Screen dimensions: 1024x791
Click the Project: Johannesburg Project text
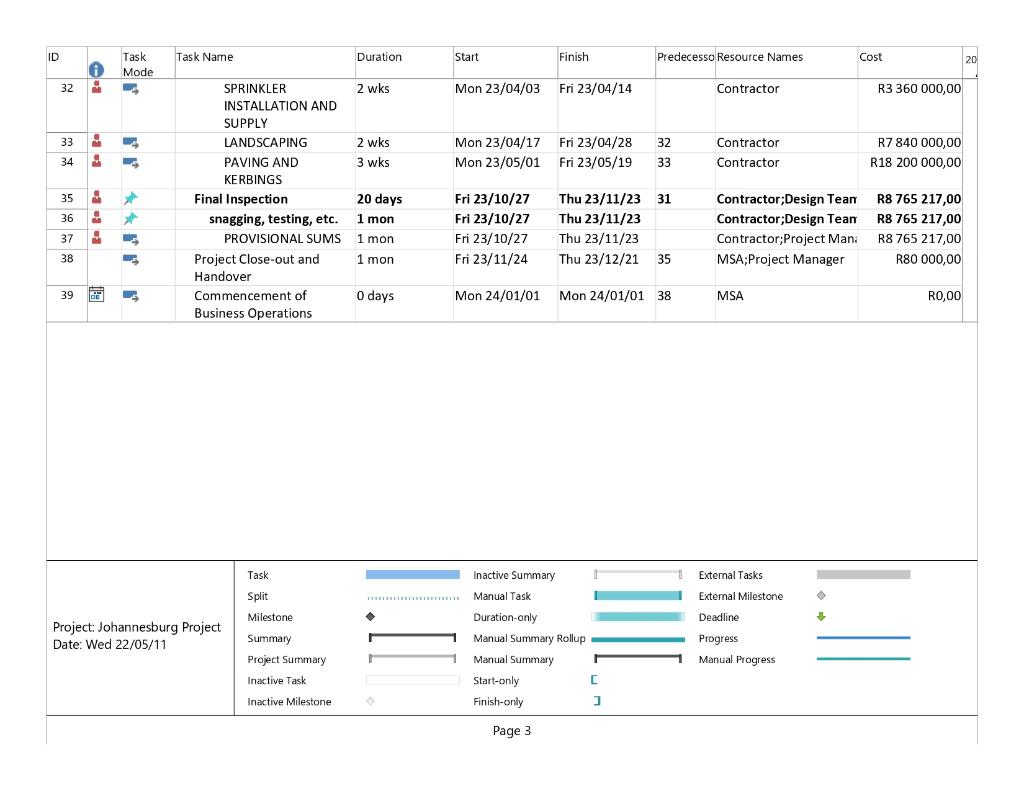(136, 627)
